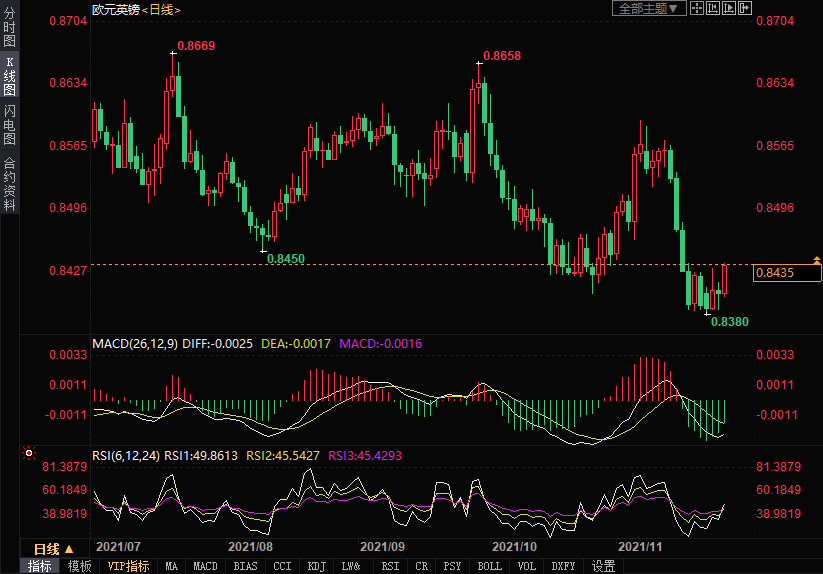Click the rightmost exit-arrow icon in top toolbar
This screenshot has height=574, width=823.
click(x=744, y=8)
